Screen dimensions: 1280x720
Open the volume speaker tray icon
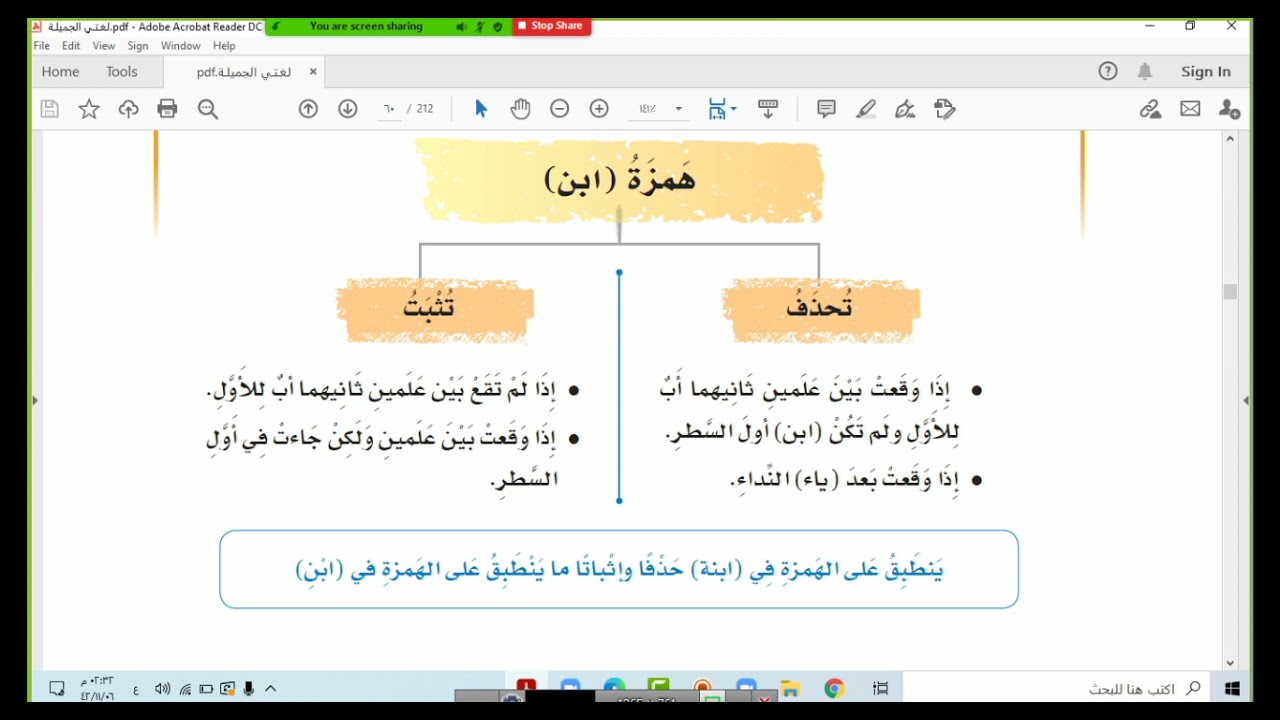(163, 689)
